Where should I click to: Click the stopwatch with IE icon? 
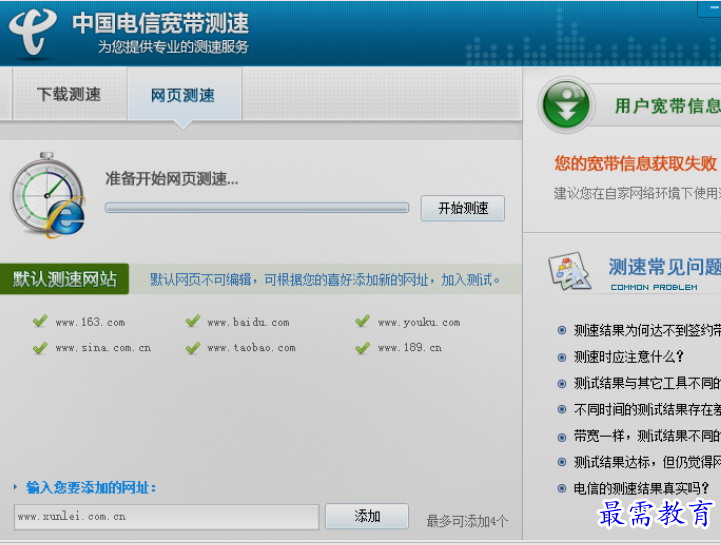point(48,195)
